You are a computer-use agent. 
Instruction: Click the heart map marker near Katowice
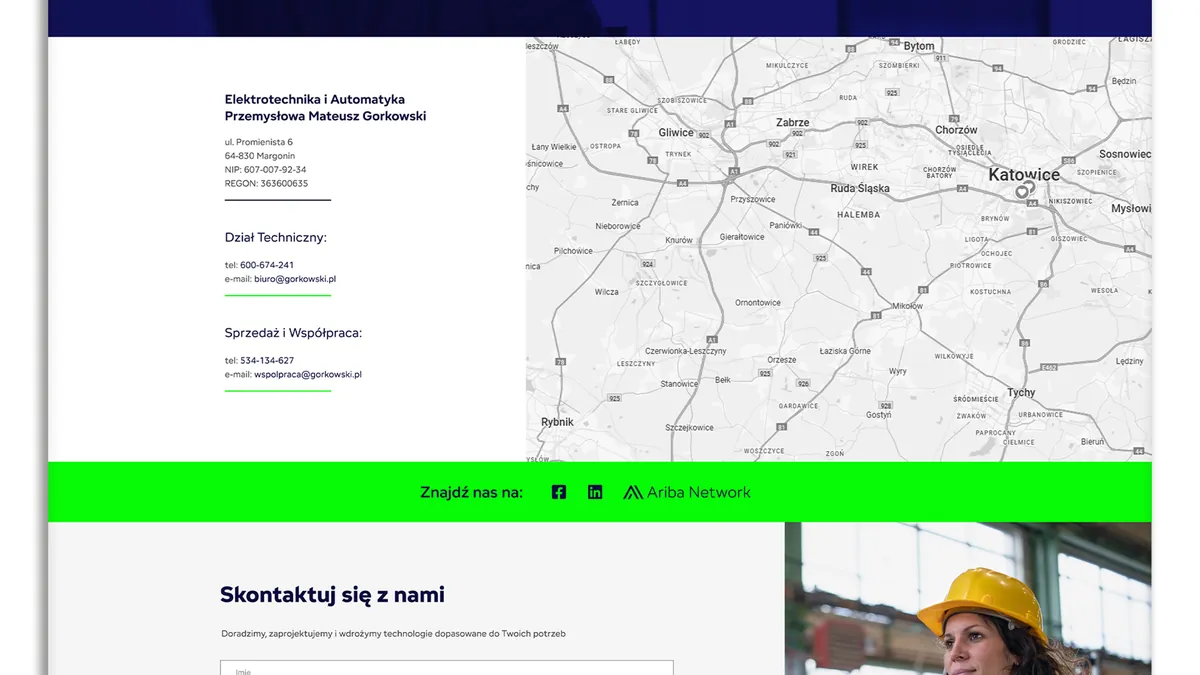click(x=1024, y=191)
